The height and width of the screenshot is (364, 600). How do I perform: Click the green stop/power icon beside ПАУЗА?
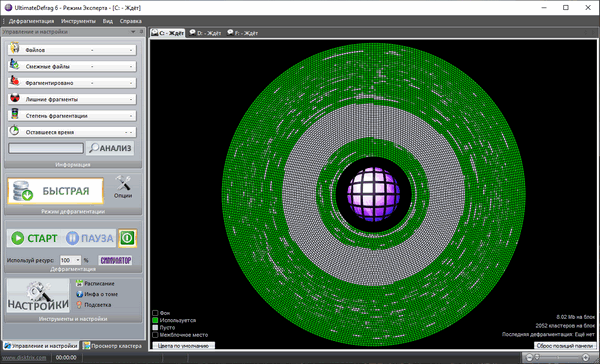click(x=127, y=238)
